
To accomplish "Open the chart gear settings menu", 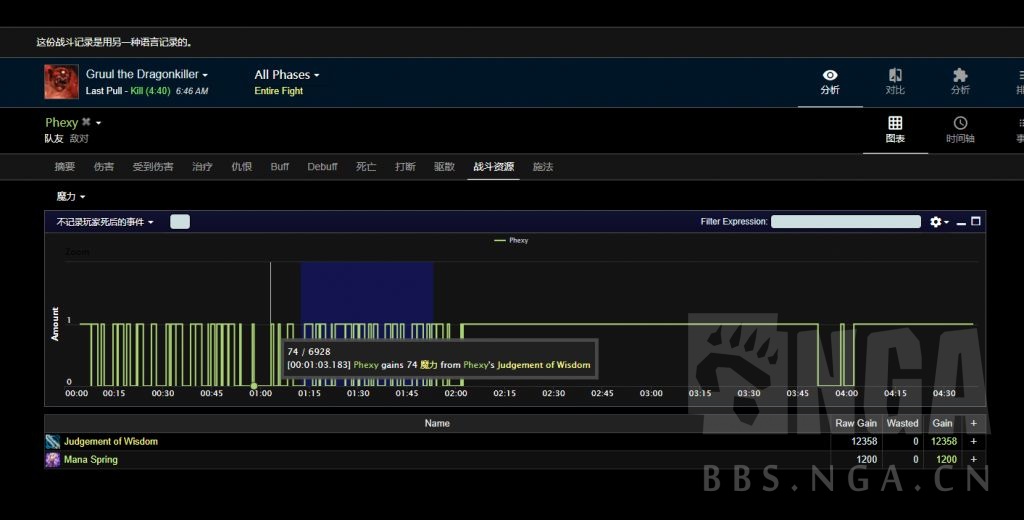I will (x=939, y=222).
